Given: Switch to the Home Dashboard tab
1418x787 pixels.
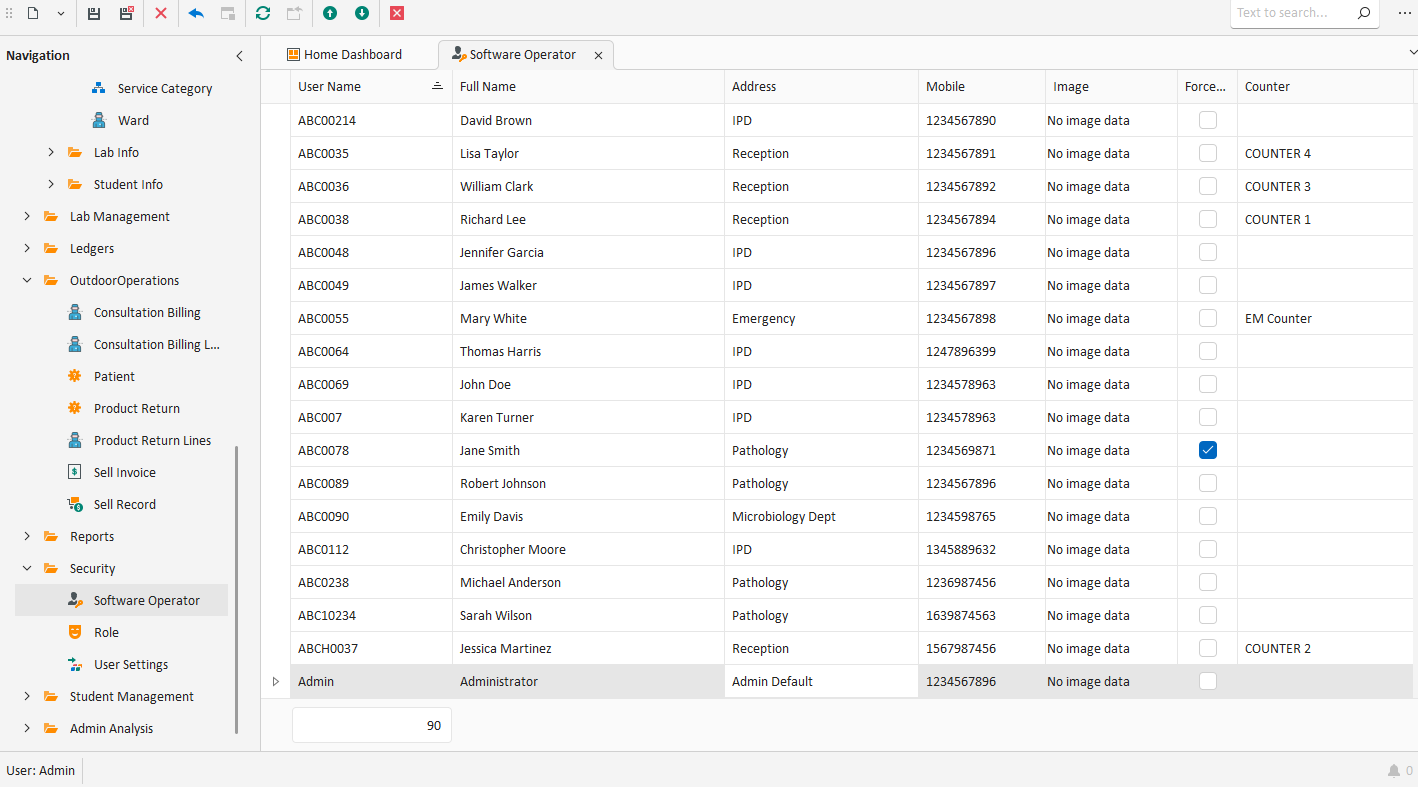Looking at the screenshot, I should point(346,54).
